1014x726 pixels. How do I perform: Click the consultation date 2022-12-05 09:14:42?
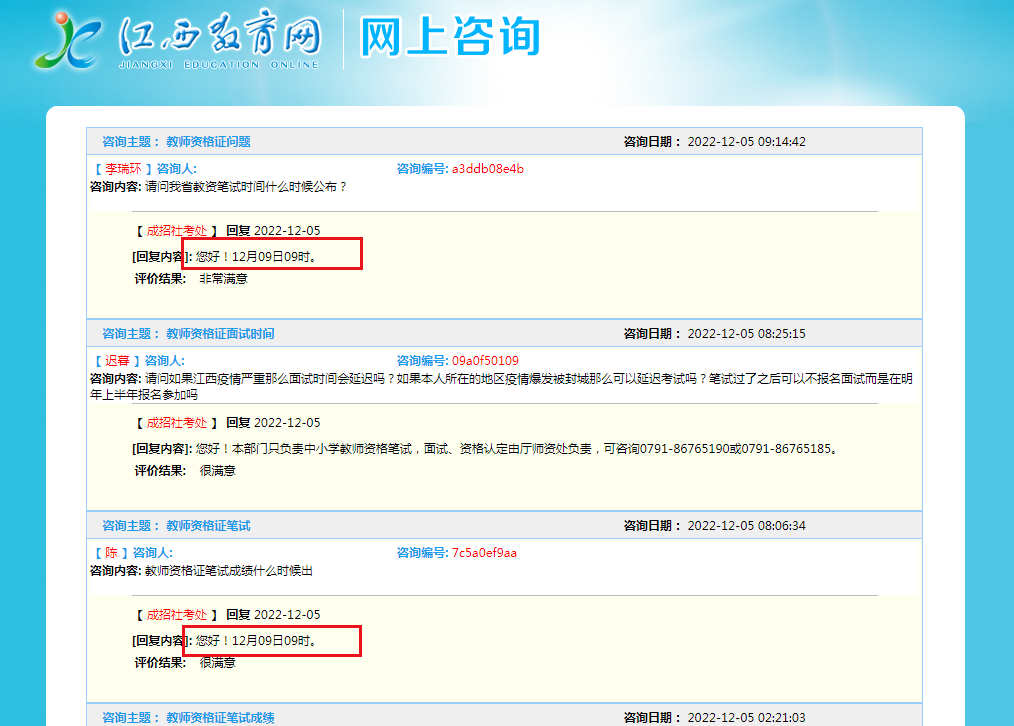(746, 142)
